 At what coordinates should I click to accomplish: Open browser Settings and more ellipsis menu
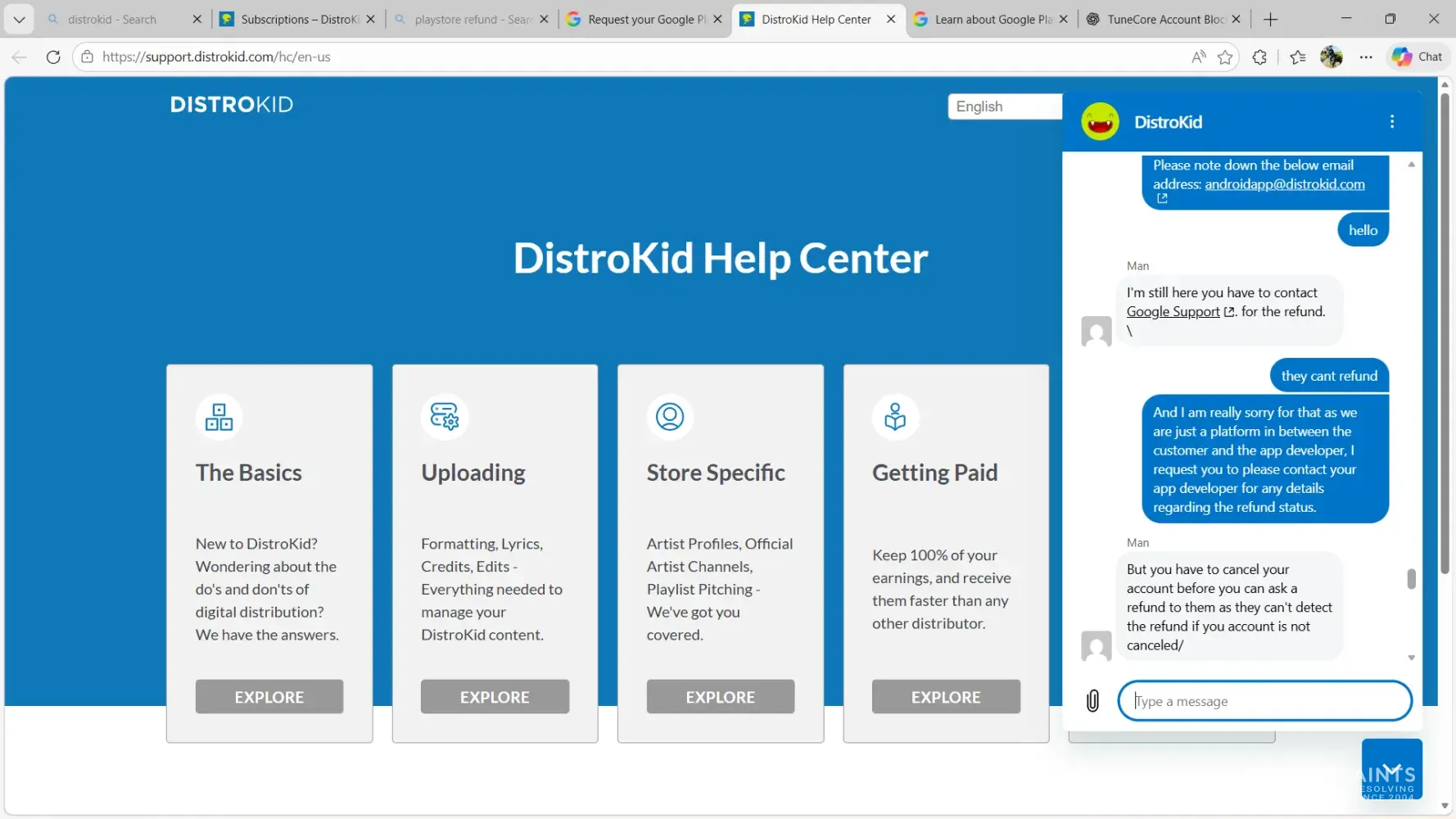point(1366,57)
